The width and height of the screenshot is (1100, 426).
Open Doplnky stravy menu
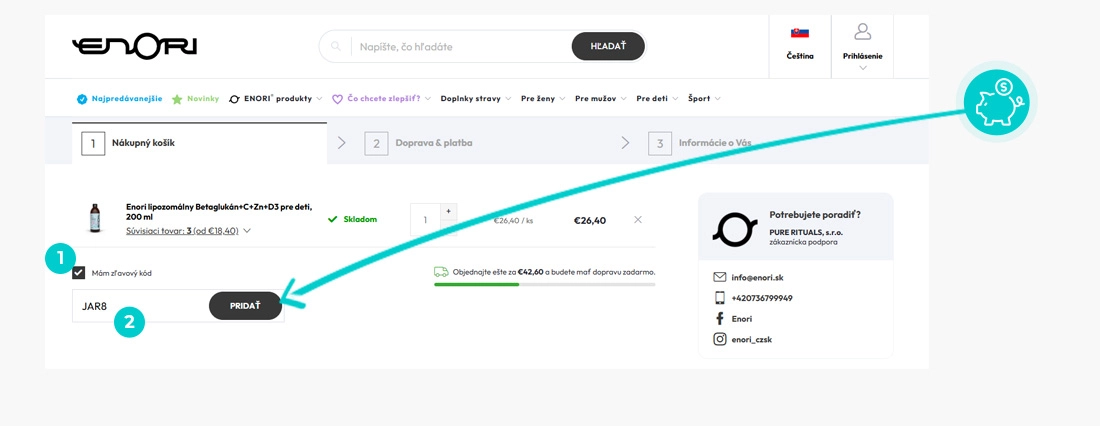click(x=476, y=99)
